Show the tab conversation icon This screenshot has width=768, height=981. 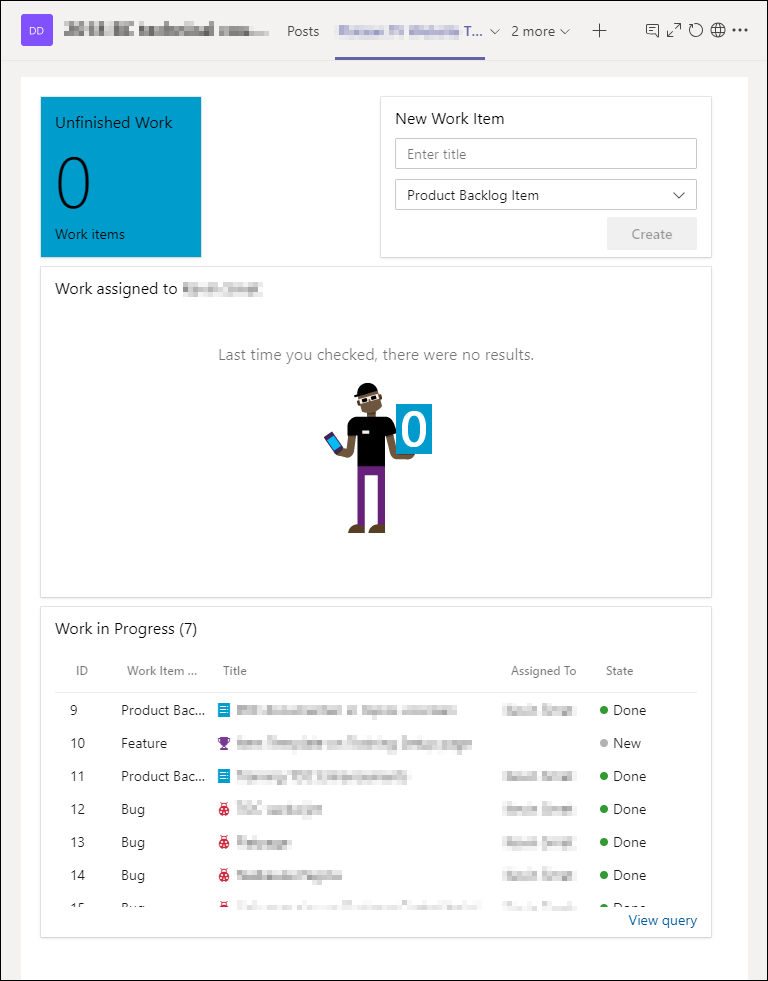[x=652, y=30]
